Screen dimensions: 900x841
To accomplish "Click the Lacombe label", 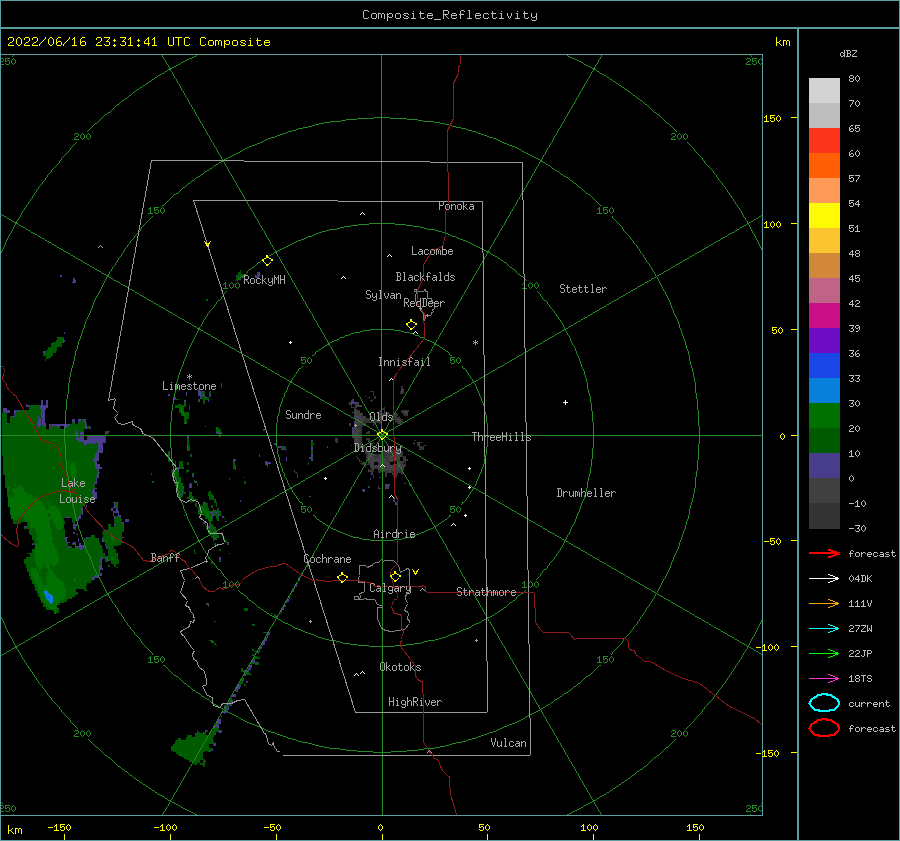I will [432, 251].
